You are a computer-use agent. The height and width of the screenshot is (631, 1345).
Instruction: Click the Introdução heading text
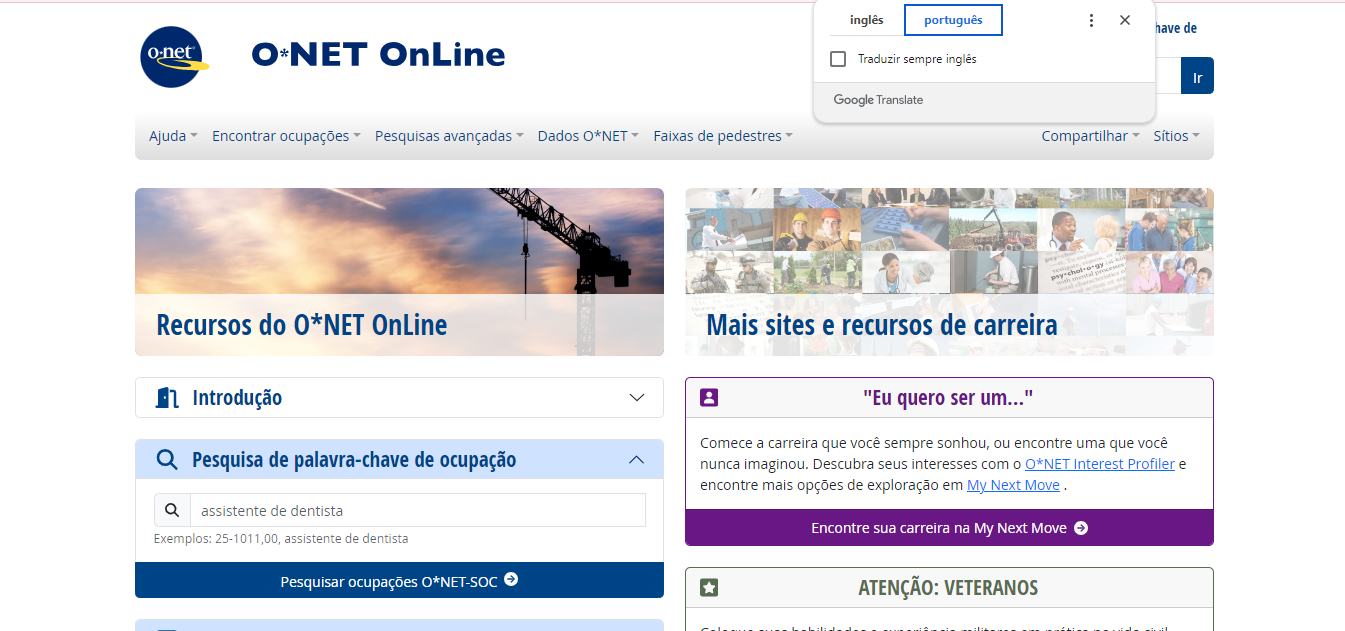pos(237,397)
